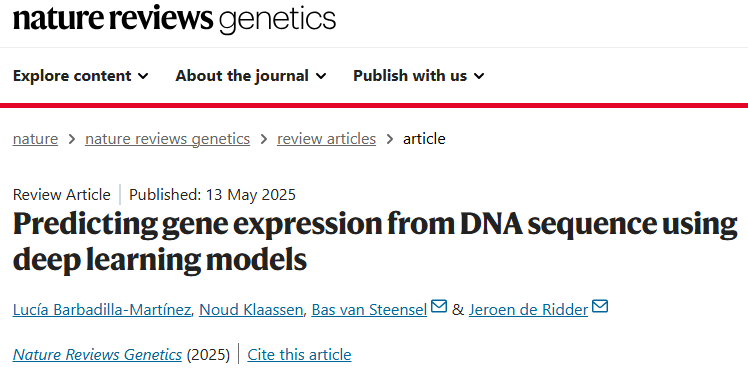Expand the About the journal chevron arrow
This screenshot has width=748, height=370.
click(x=321, y=76)
